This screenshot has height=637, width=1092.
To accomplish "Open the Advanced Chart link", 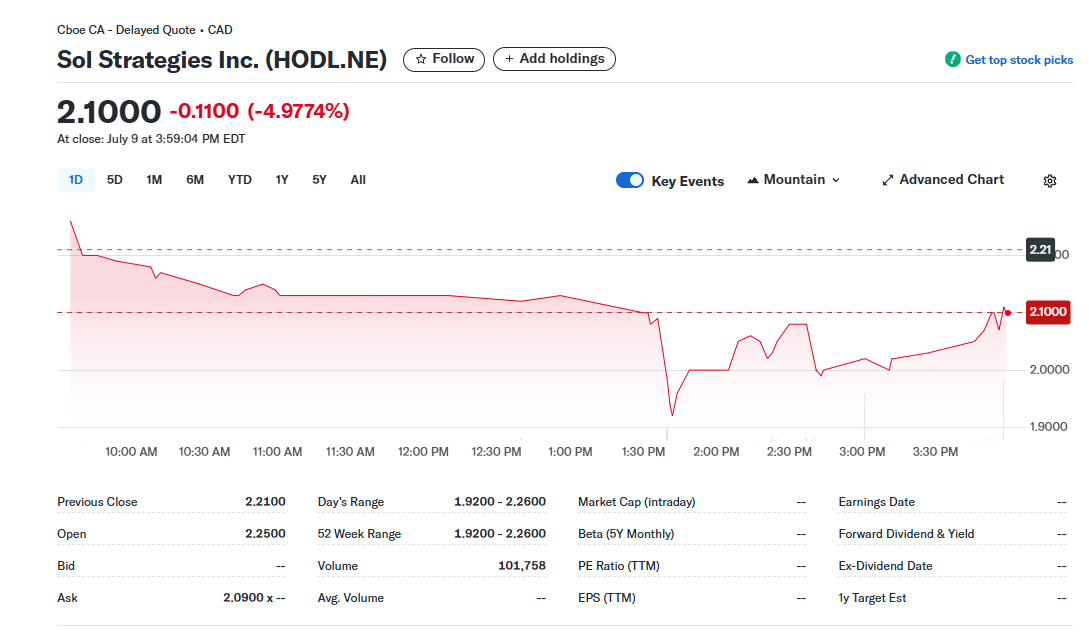I will click(943, 180).
